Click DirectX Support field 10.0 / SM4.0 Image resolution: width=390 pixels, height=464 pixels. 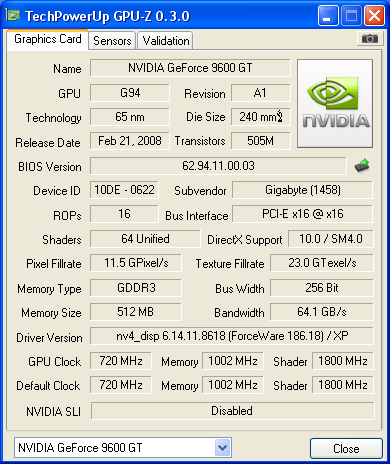point(331,239)
